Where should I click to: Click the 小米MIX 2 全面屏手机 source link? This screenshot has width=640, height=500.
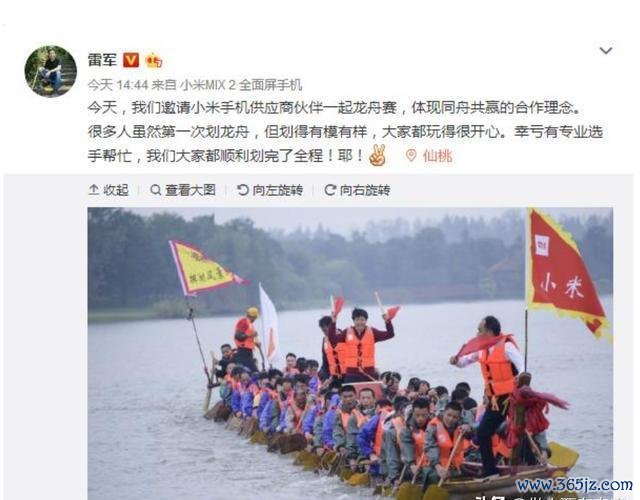241,85
